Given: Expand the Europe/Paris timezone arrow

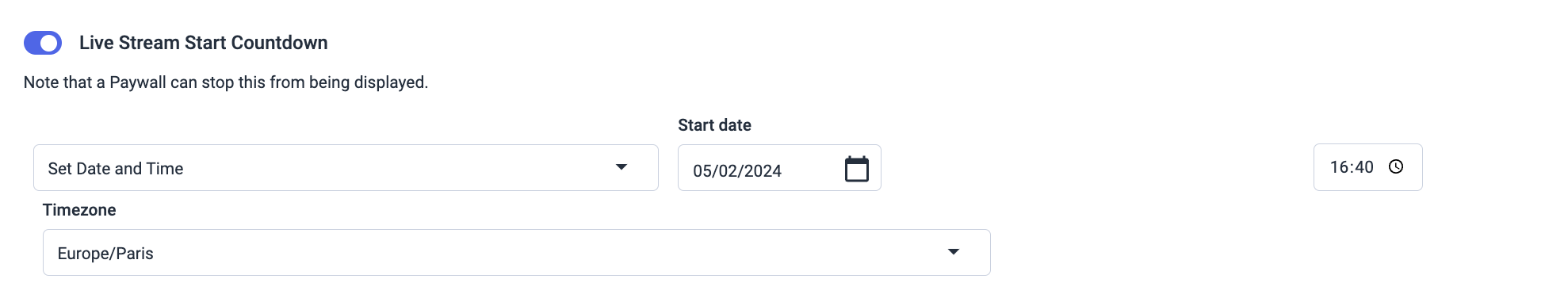Looking at the screenshot, I should [x=954, y=252].
